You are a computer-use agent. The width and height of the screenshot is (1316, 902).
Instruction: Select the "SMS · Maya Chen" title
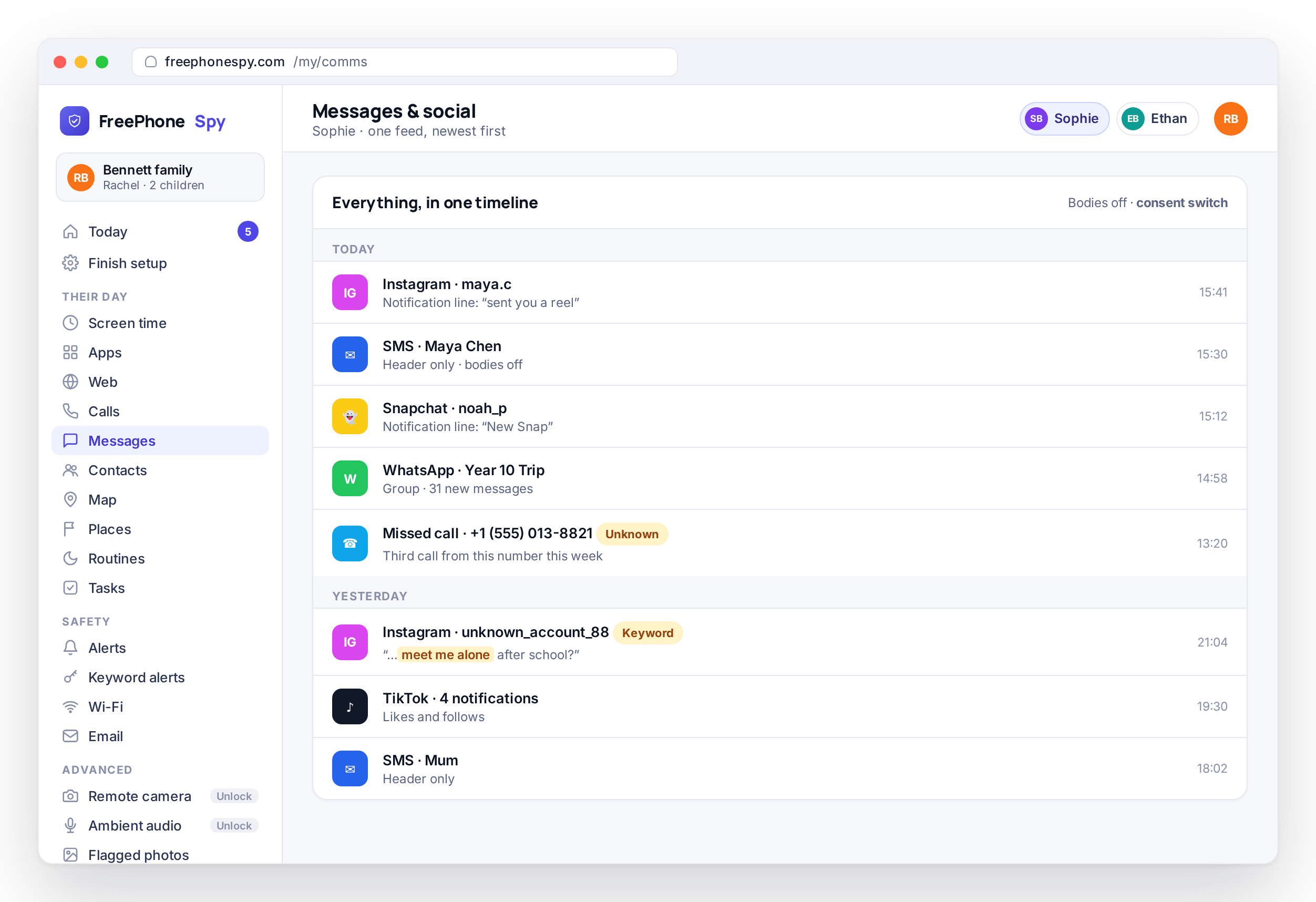click(x=442, y=346)
